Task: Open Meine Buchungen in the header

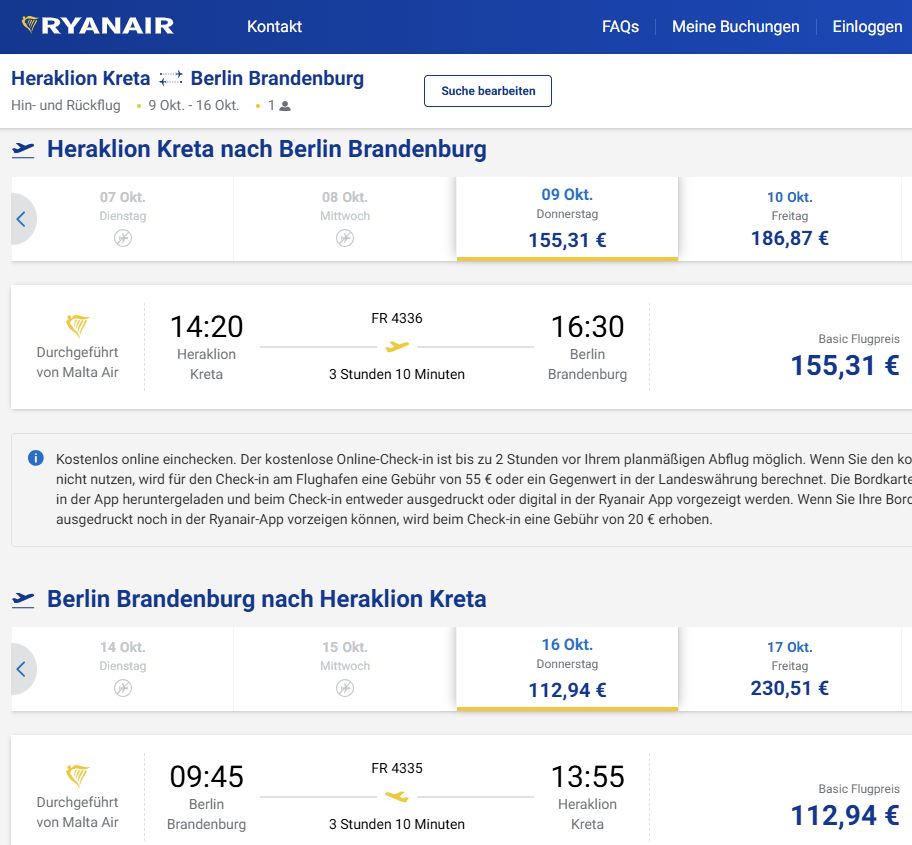Action: point(735,27)
